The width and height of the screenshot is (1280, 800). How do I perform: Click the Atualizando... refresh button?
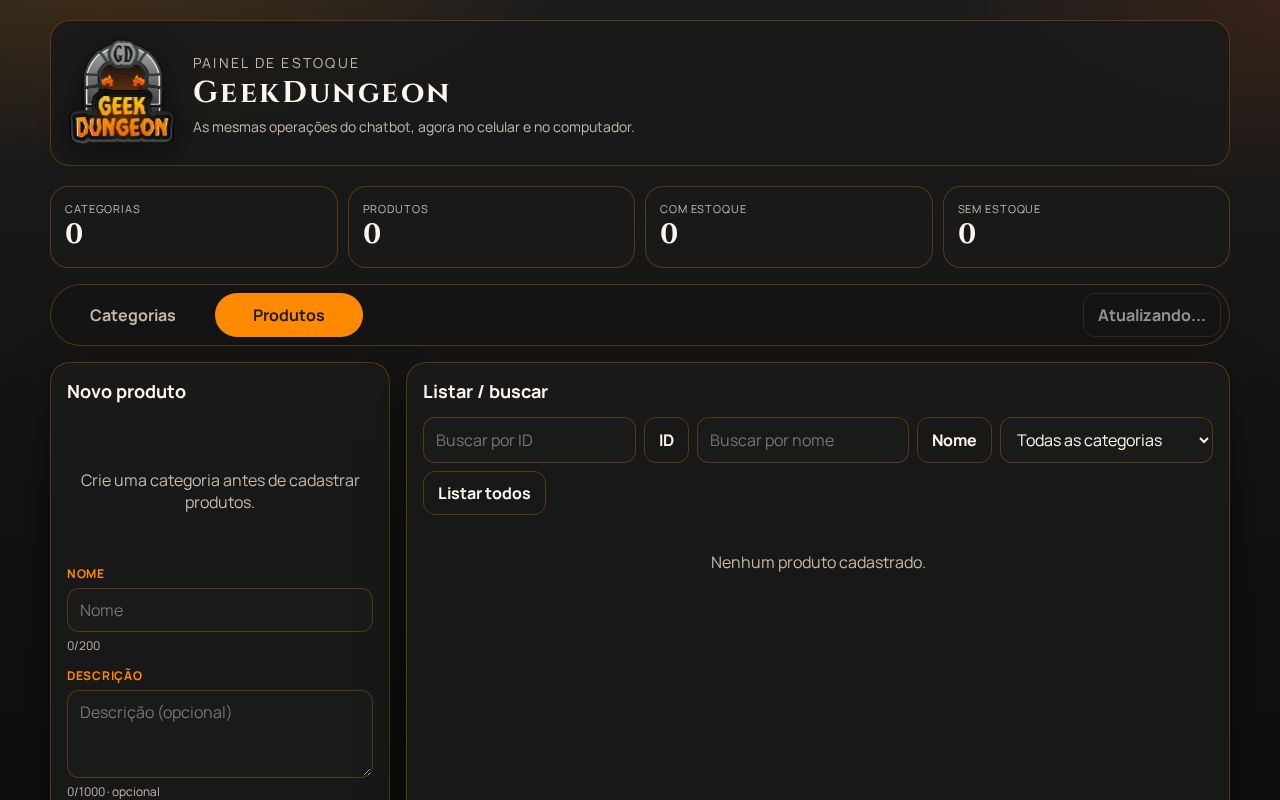[x=1151, y=315]
